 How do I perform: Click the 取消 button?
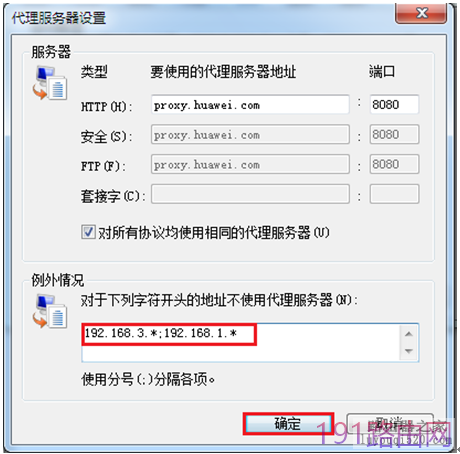pos(390,424)
